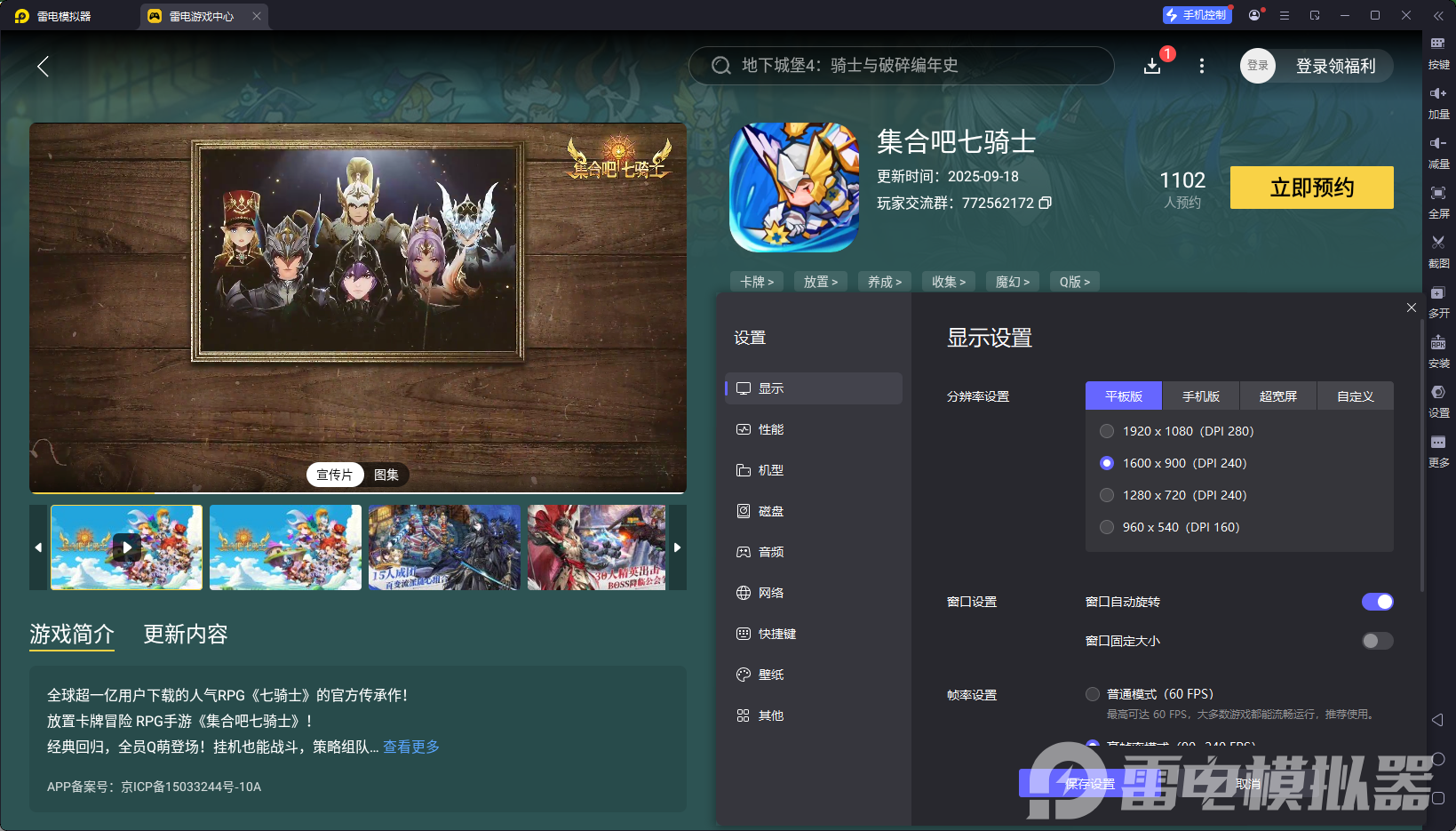Select the 平板版 resolution tab
1456x831 pixels.
(1124, 396)
